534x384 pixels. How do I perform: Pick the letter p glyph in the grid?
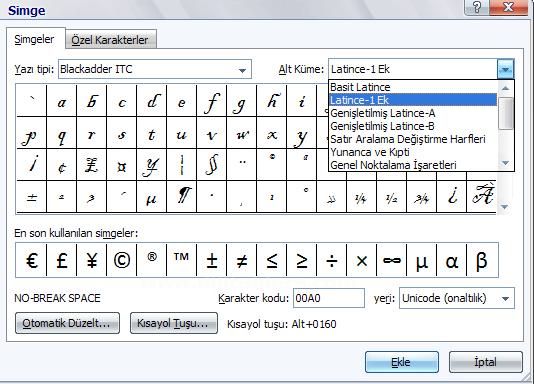click(x=32, y=133)
